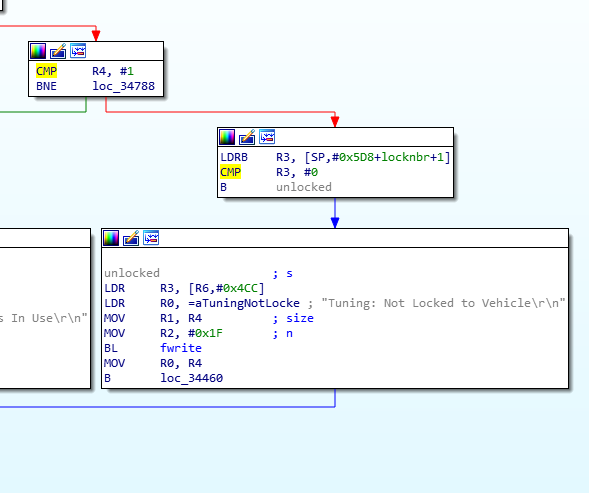The image size is (589, 493).
Task: Click node color icon in CMP R4 block
Action: tap(38, 51)
